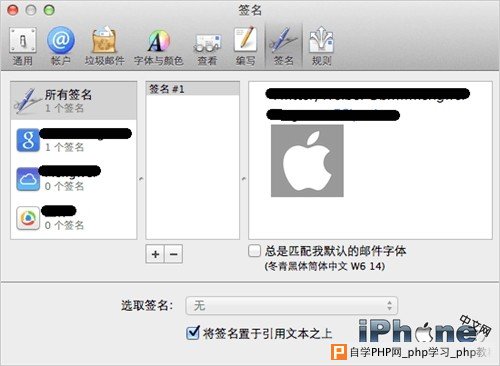The height and width of the screenshot is (366, 500).
Task: Open the 字体与颜色 fonts and colors pane
Action: point(159,46)
